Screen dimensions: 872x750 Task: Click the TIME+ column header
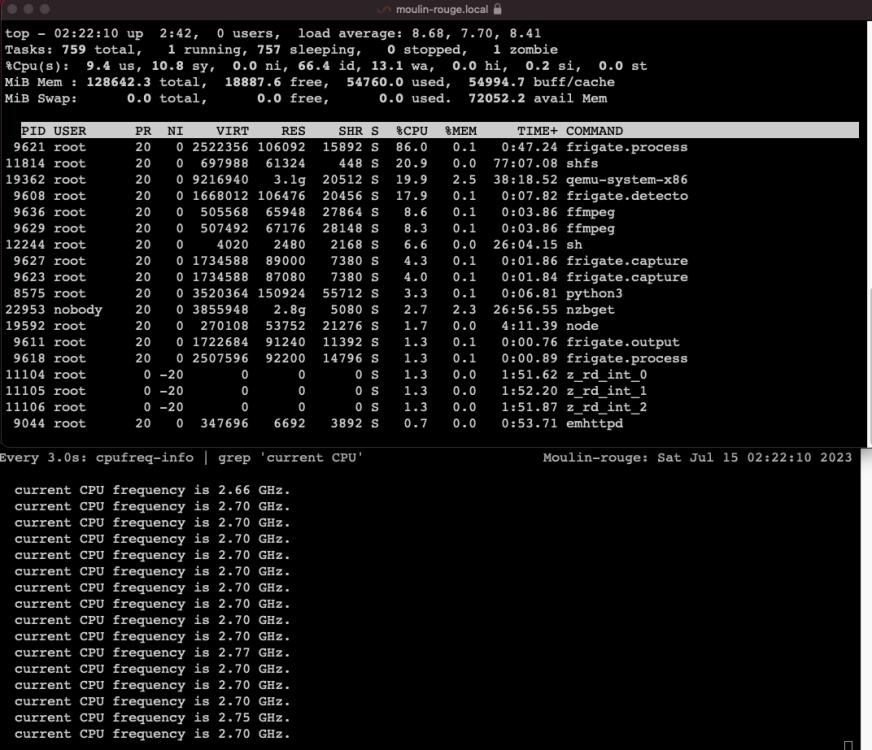(537, 131)
